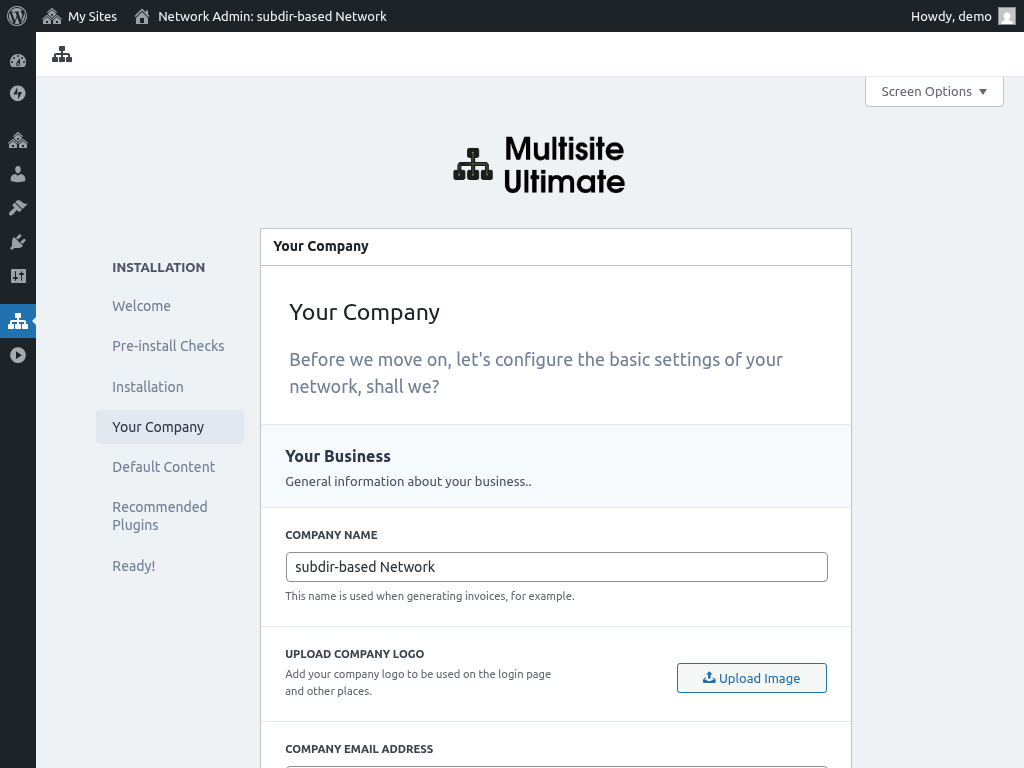The image size is (1024, 768).
Task: Go to the Default Content step
Action: 163,467
